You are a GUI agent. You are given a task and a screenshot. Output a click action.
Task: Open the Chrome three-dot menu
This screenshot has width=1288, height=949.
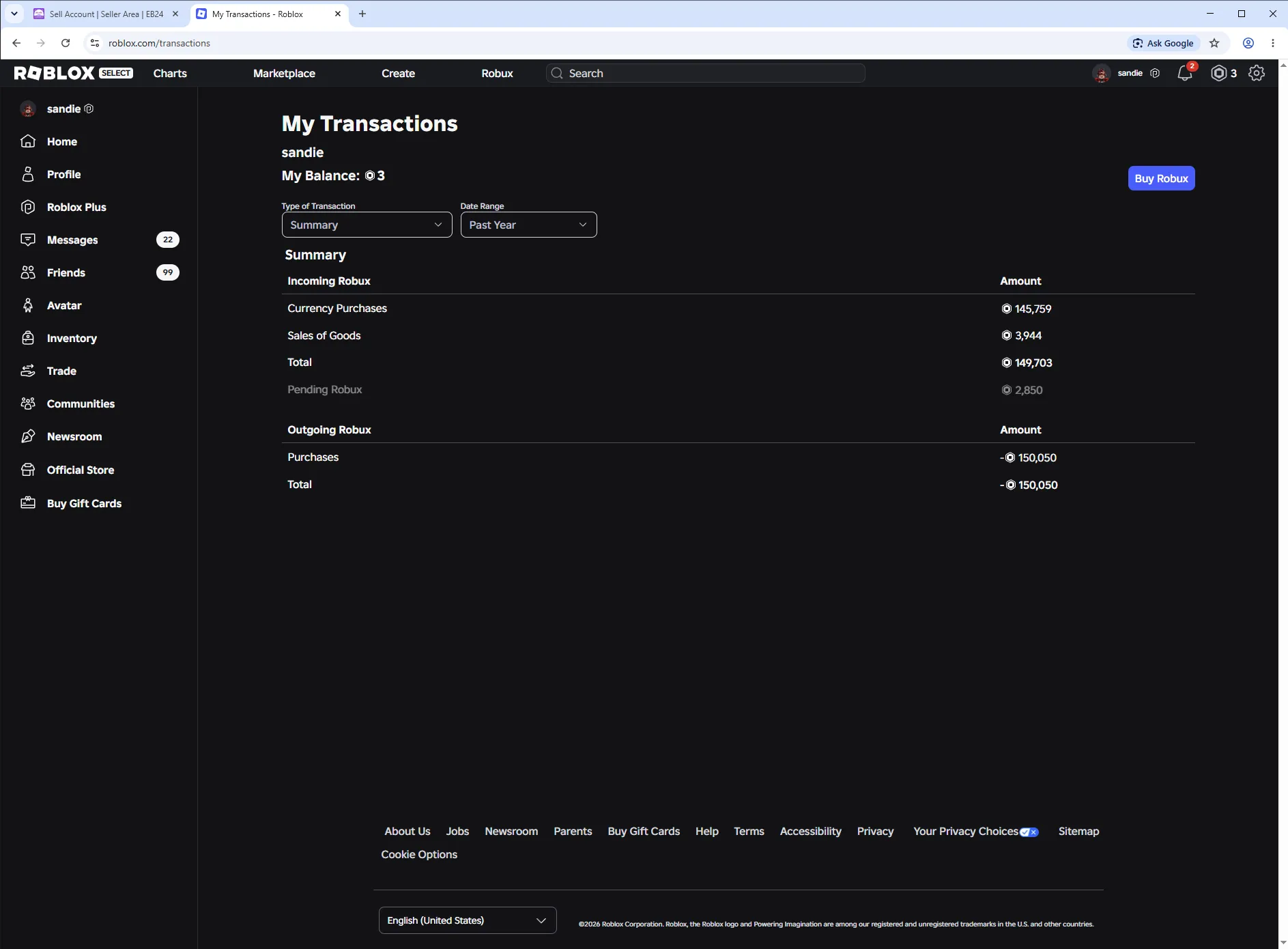tap(1273, 43)
